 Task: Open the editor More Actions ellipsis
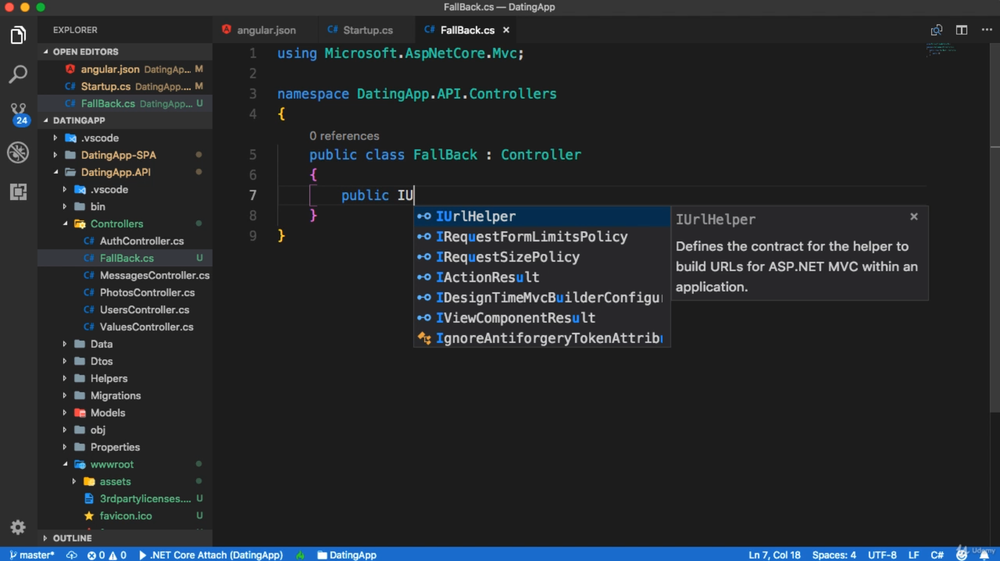[987, 30]
